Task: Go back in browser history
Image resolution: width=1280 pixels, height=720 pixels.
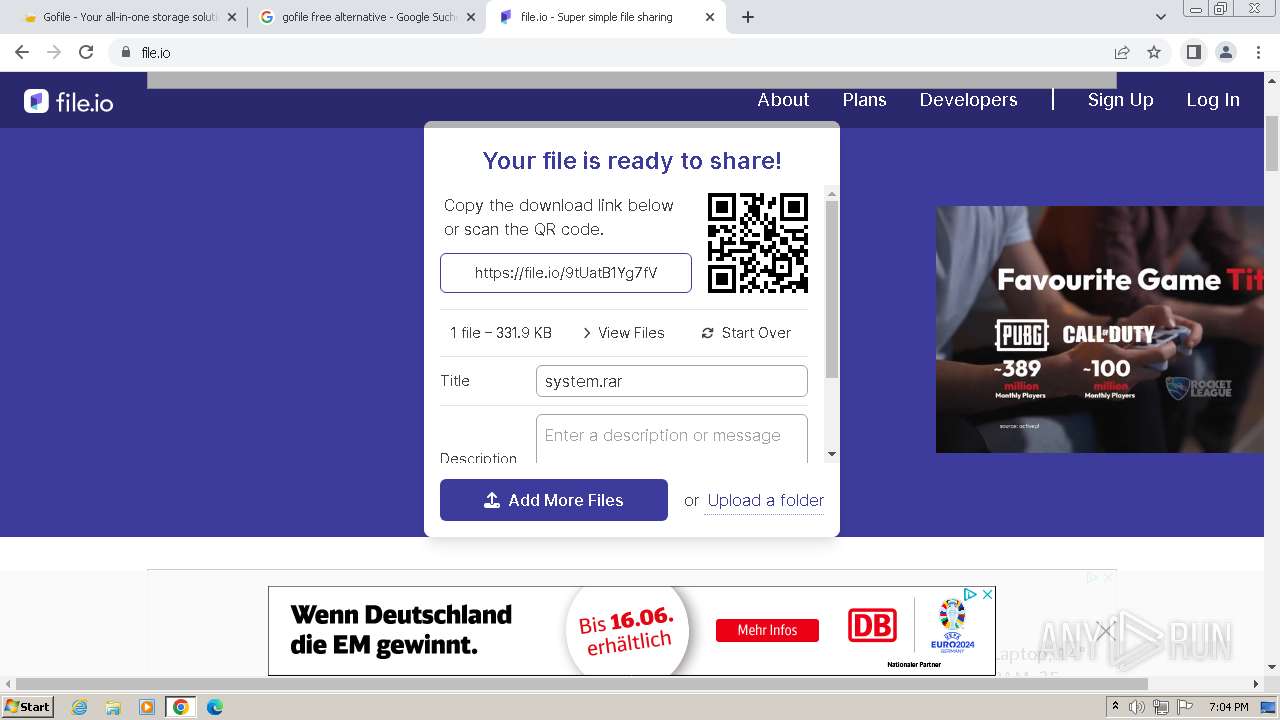Action: [x=22, y=52]
